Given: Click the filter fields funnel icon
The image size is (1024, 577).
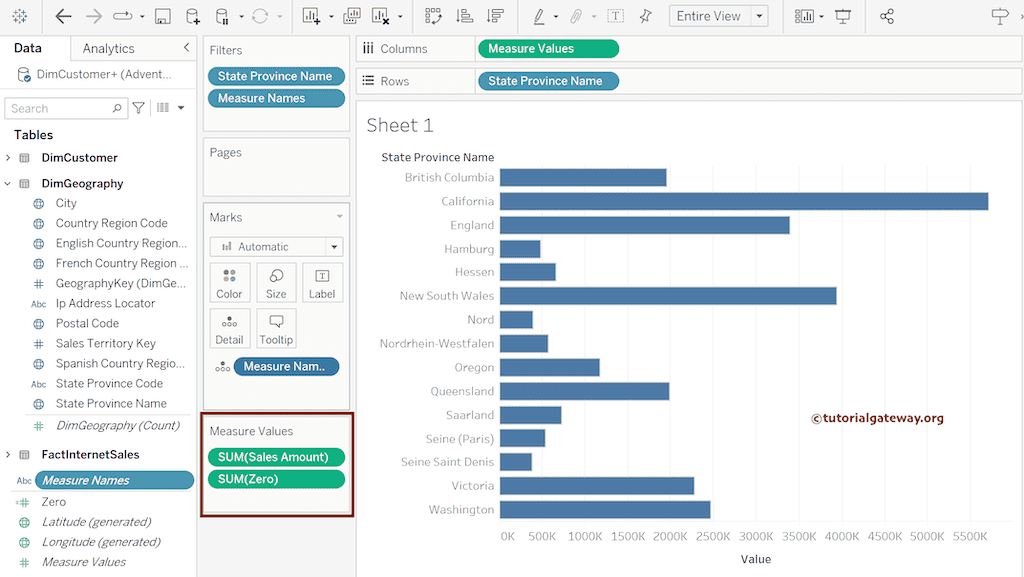Looking at the screenshot, I should point(139,108).
